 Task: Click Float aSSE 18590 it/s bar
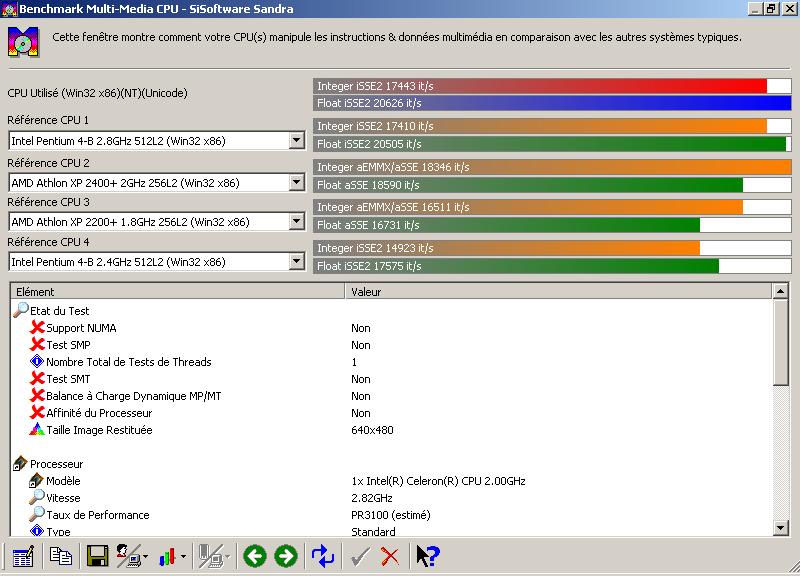(552, 185)
